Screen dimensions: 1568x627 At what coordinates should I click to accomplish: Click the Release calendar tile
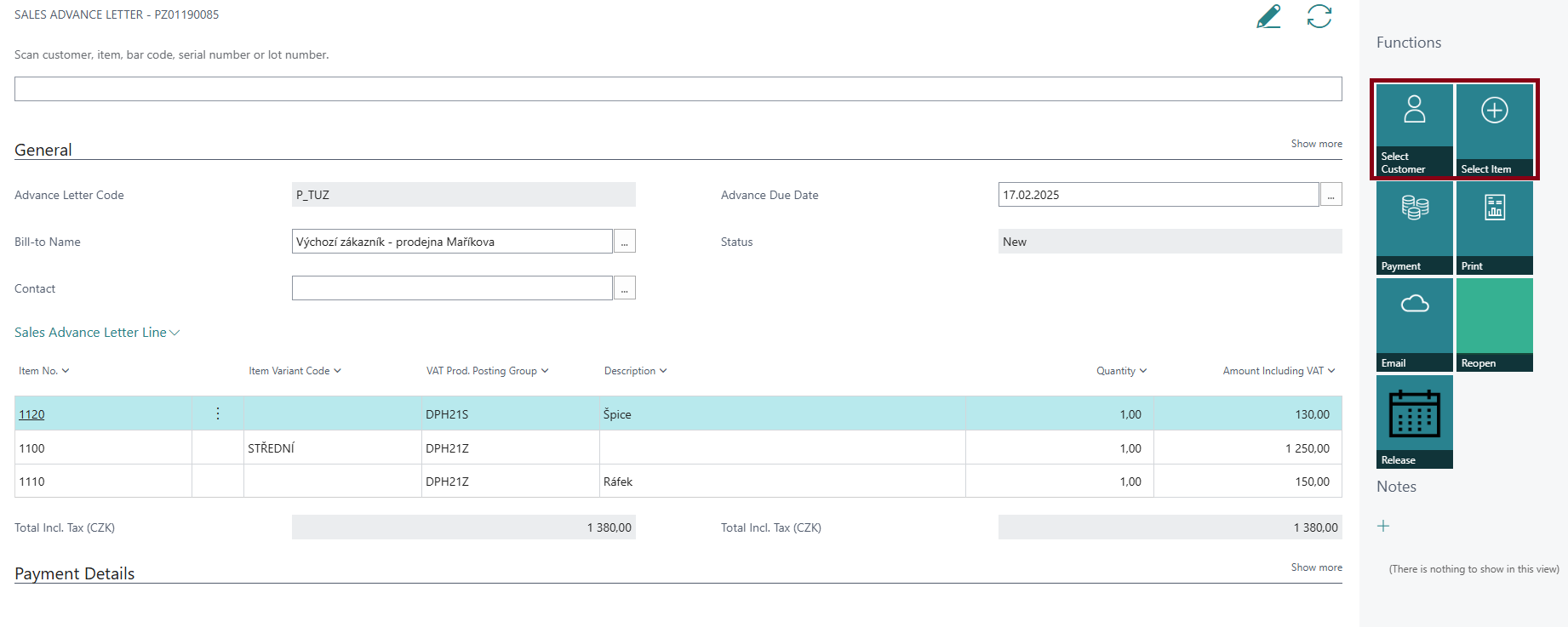(1414, 422)
